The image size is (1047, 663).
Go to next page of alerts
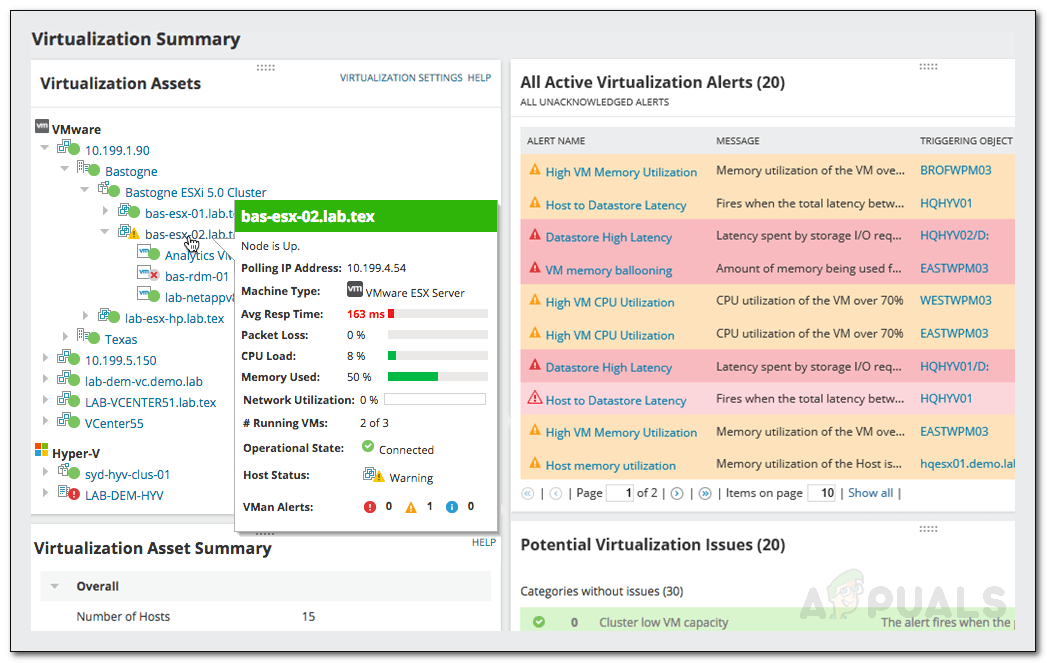tap(677, 493)
